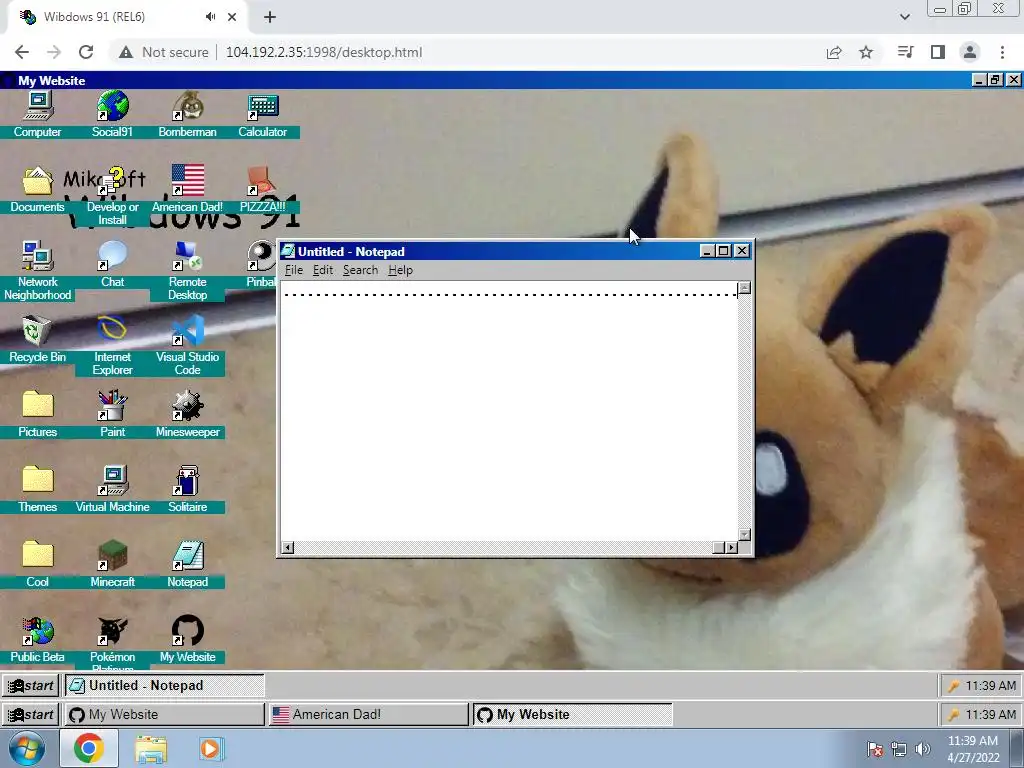Open the Computer desktop icon

pyautogui.click(x=37, y=114)
